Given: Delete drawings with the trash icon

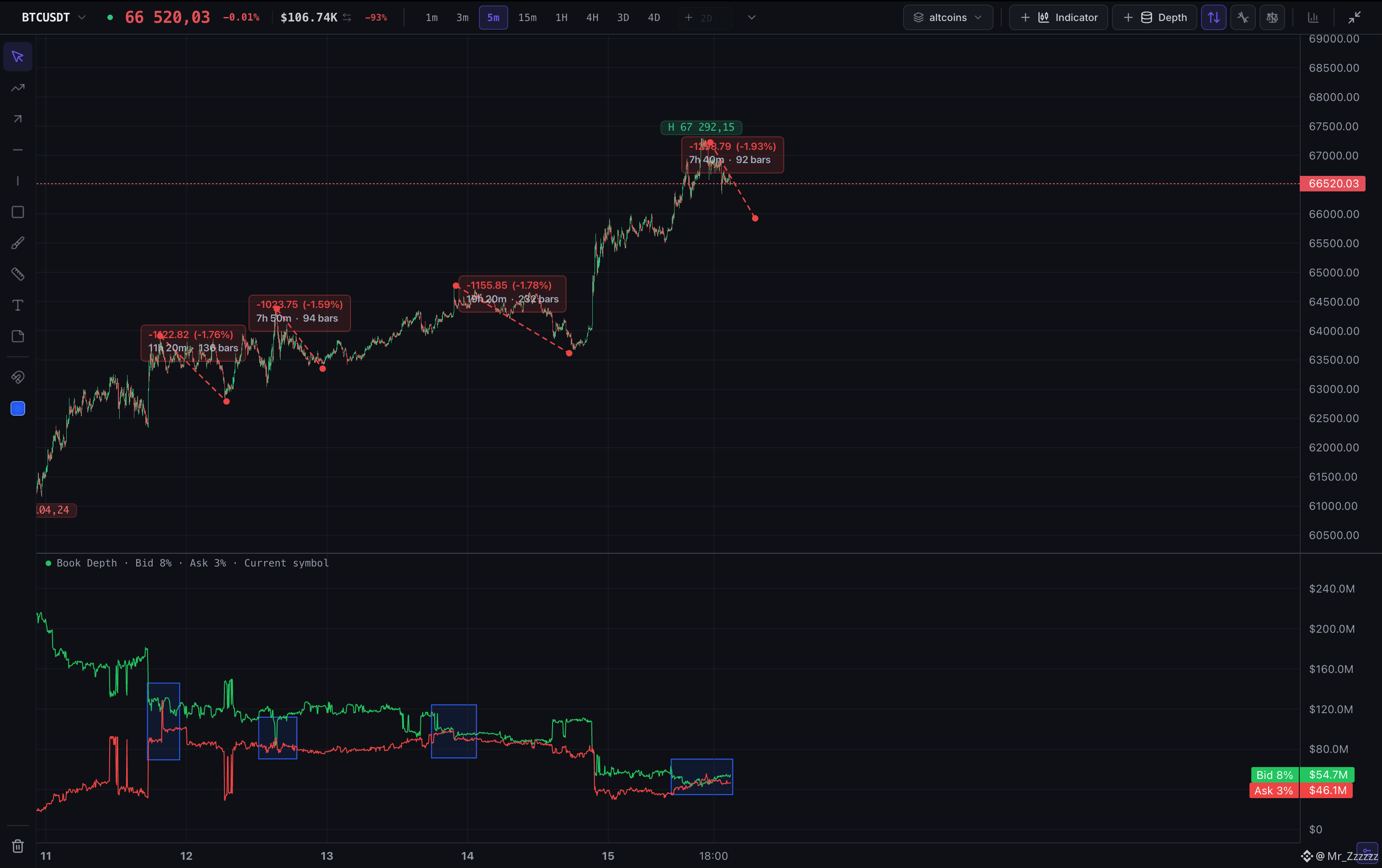Looking at the screenshot, I should tap(18, 846).
